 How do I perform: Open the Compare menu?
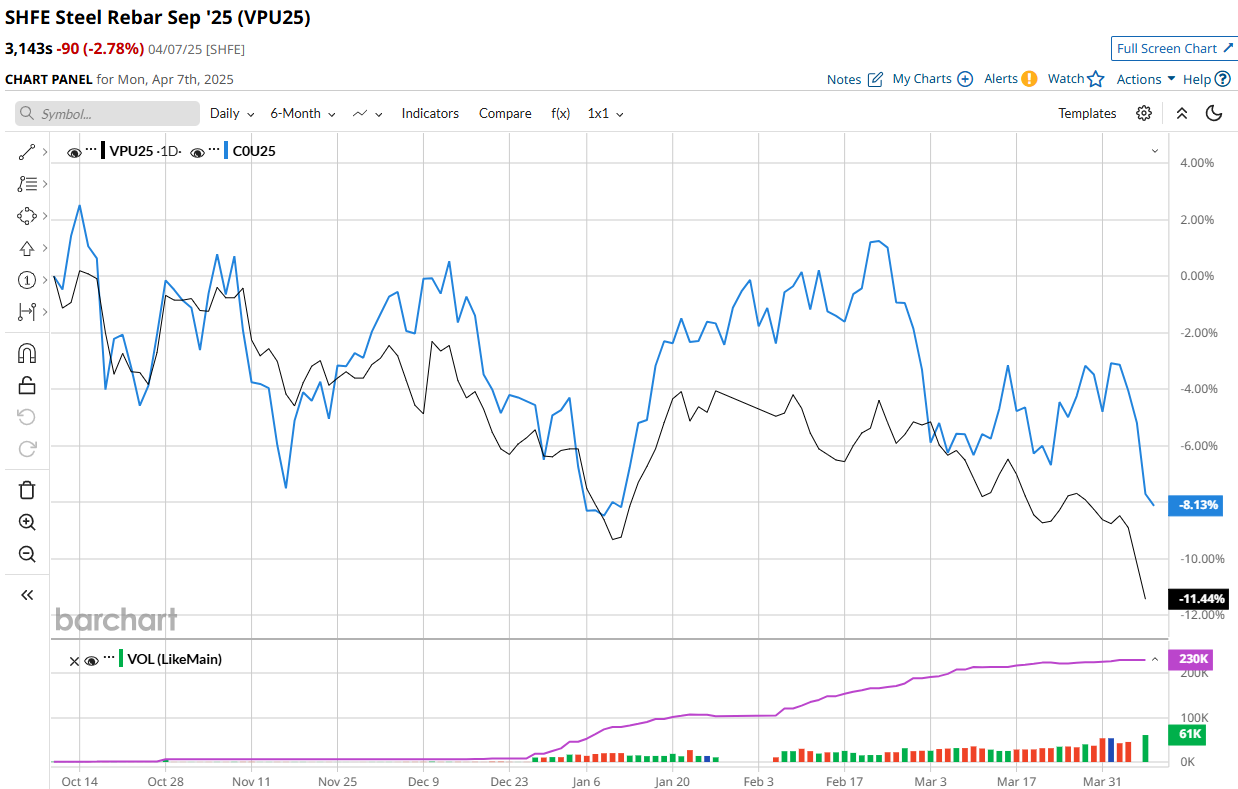pos(505,114)
